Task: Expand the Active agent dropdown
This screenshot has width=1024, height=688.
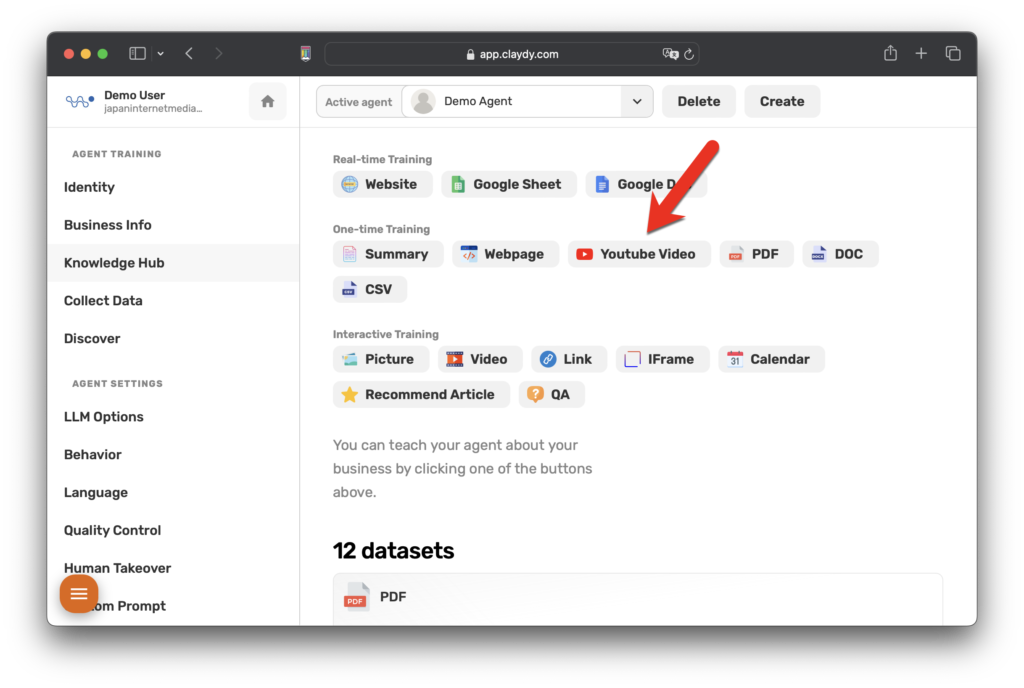Action: tap(636, 101)
